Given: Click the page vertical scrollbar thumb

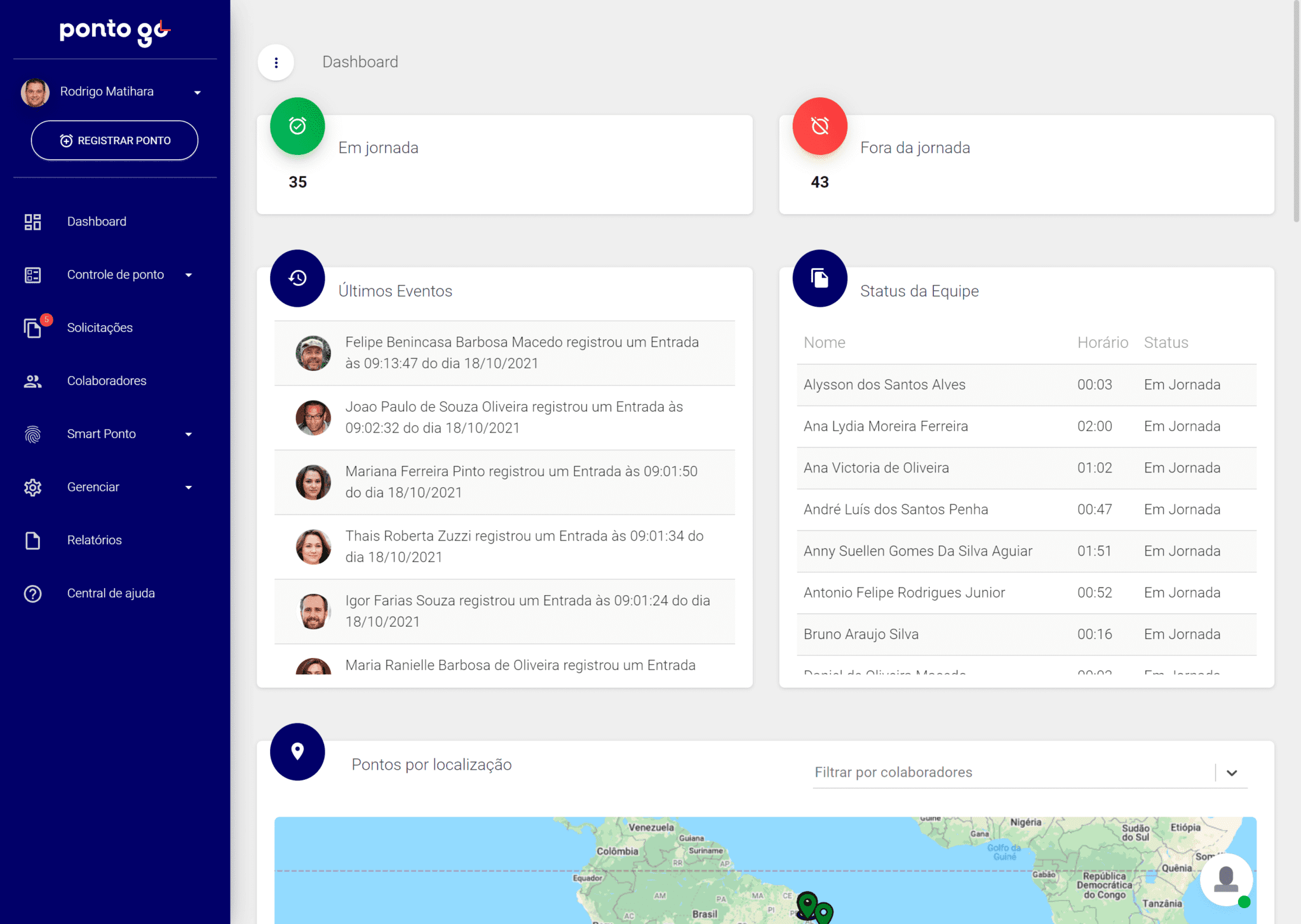Looking at the screenshot, I should pos(1296,111).
